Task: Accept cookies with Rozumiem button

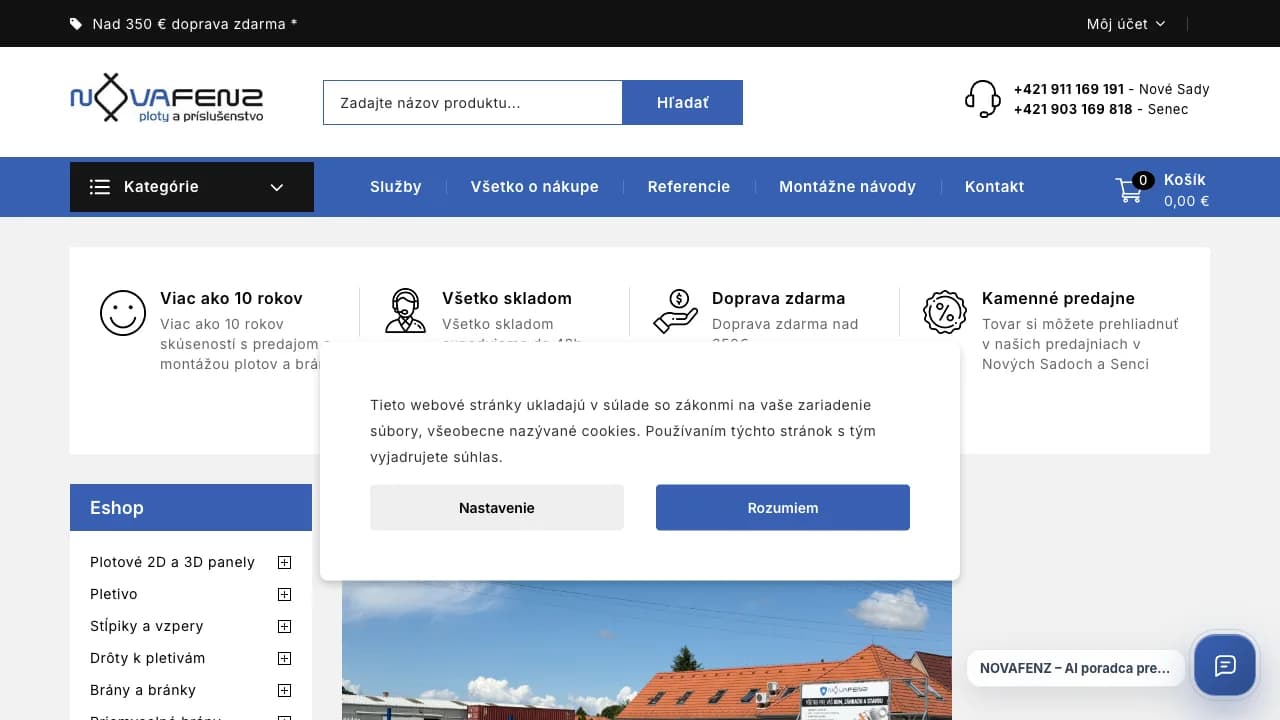Action: click(x=783, y=508)
